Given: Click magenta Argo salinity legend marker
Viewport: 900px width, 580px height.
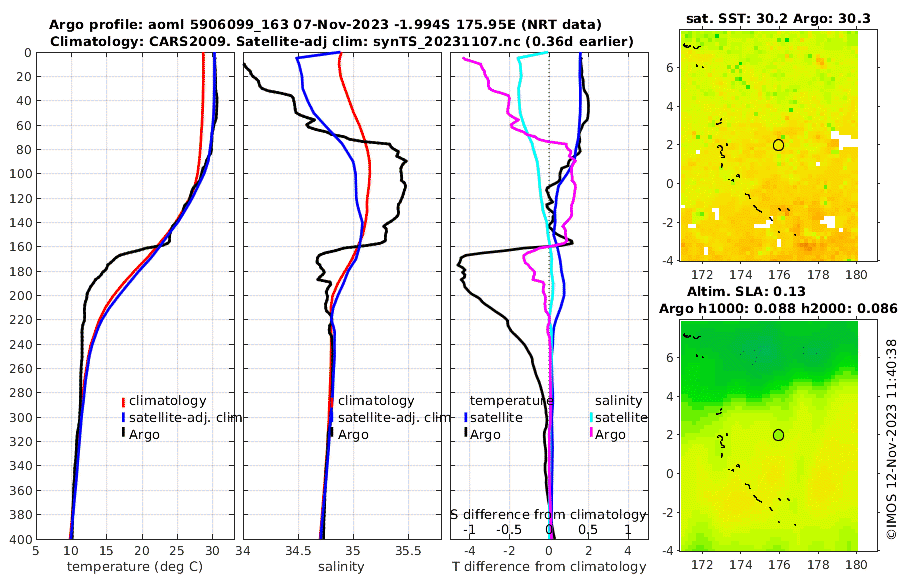Looking at the screenshot, I should point(592,434).
